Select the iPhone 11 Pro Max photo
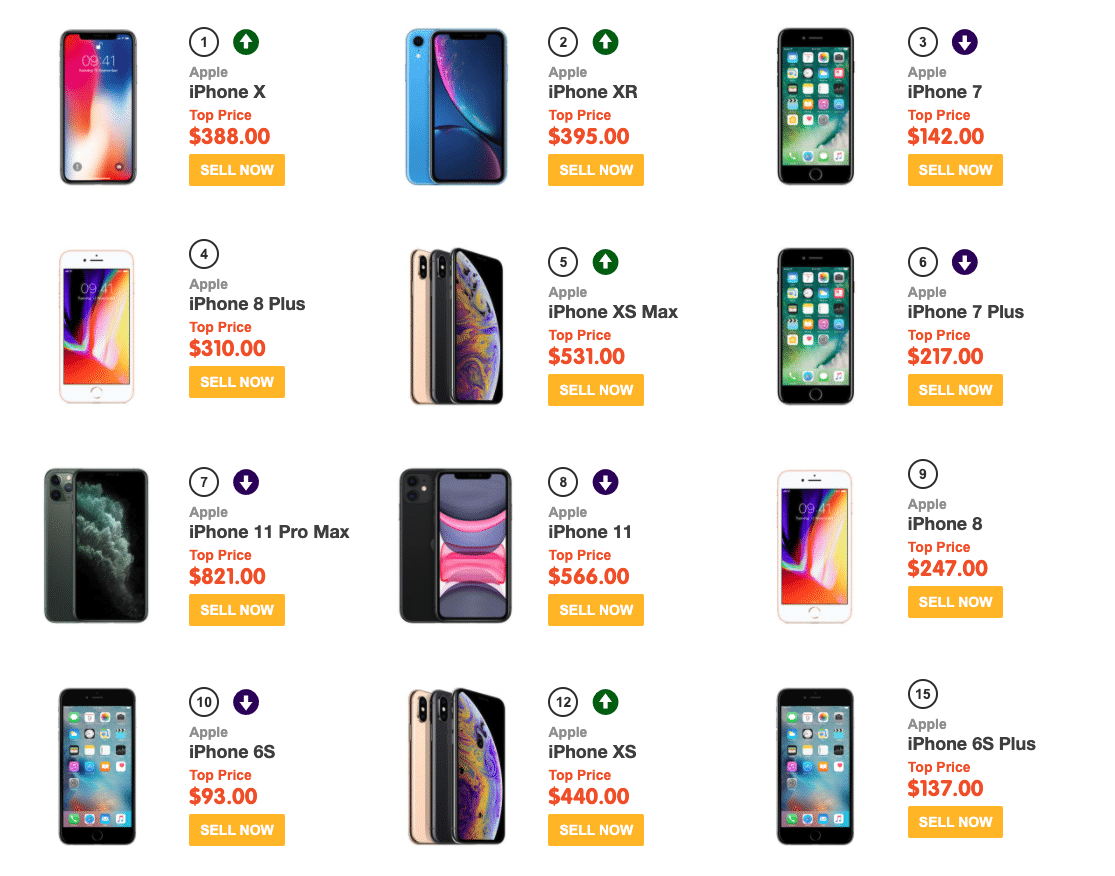 point(96,546)
